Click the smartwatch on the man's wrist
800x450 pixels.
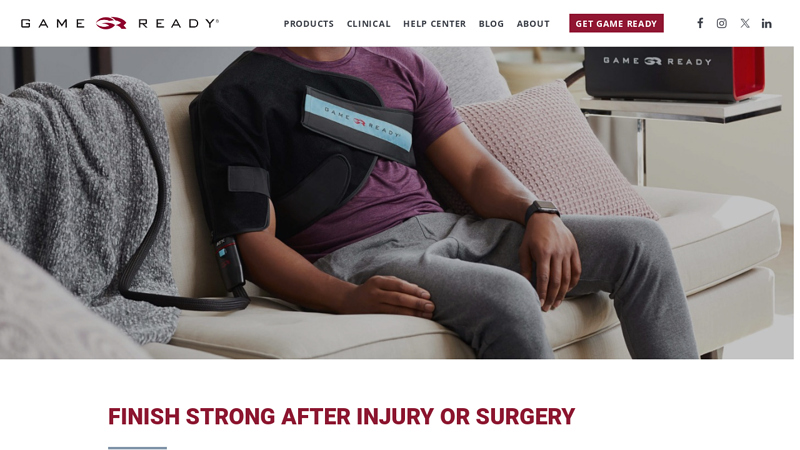(x=542, y=210)
